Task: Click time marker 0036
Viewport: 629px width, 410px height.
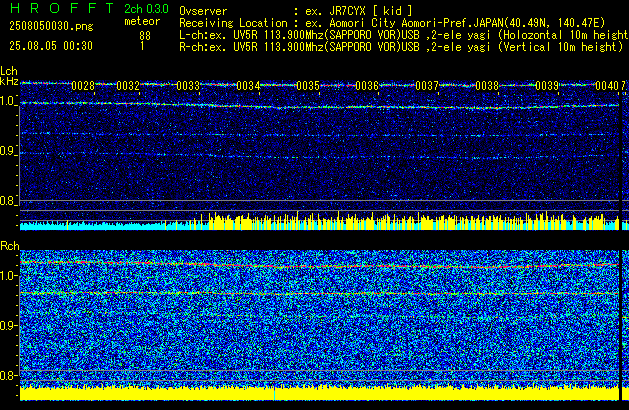Action: (x=367, y=86)
